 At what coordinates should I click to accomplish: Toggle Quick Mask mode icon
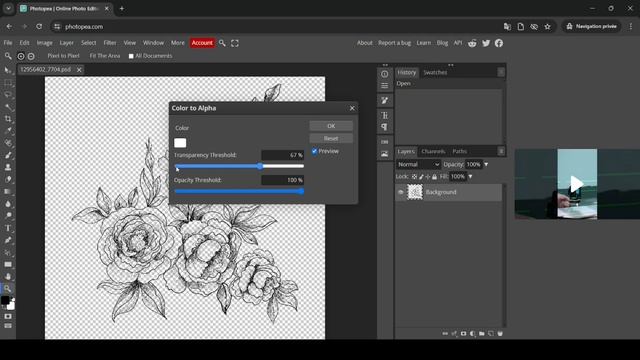point(8,316)
